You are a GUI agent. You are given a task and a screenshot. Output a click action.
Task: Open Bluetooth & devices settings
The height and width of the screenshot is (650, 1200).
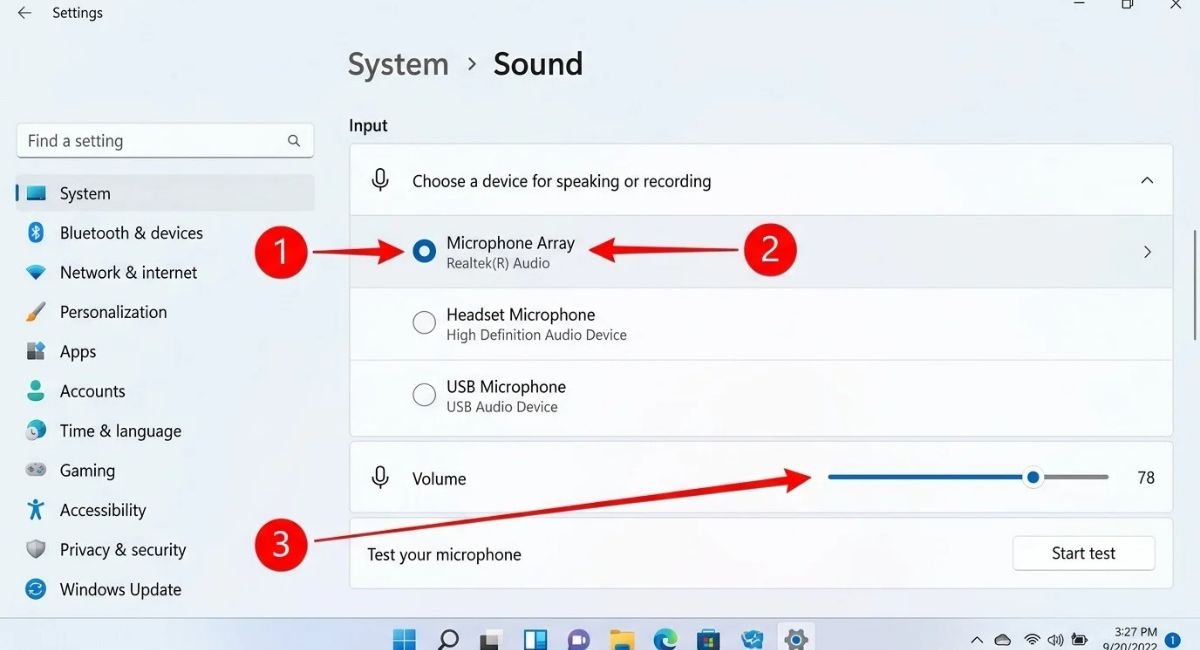165,233
